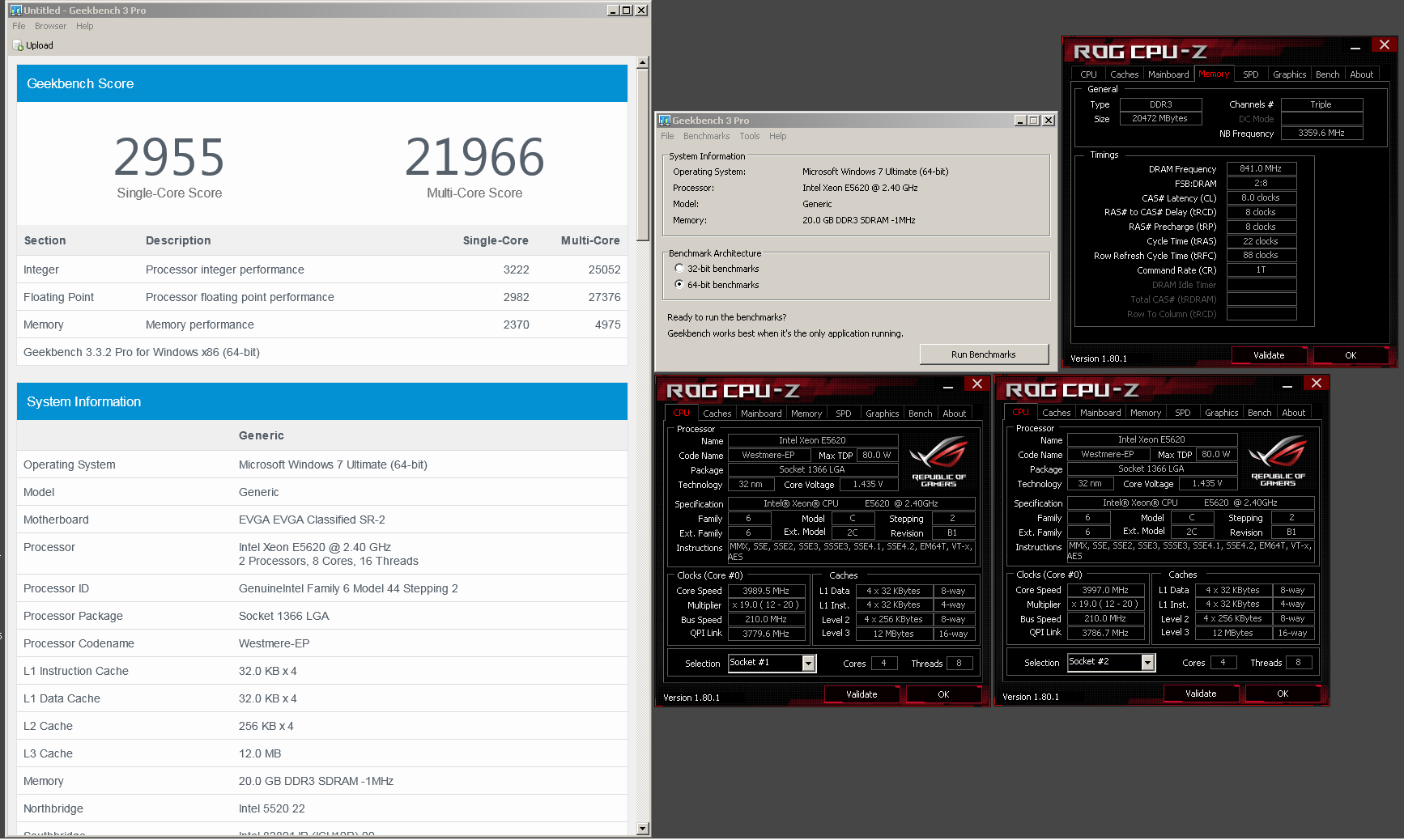
Task: Click the Republic of Gamers logo in Socket #2 window
Action: pyautogui.click(x=1278, y=460)
